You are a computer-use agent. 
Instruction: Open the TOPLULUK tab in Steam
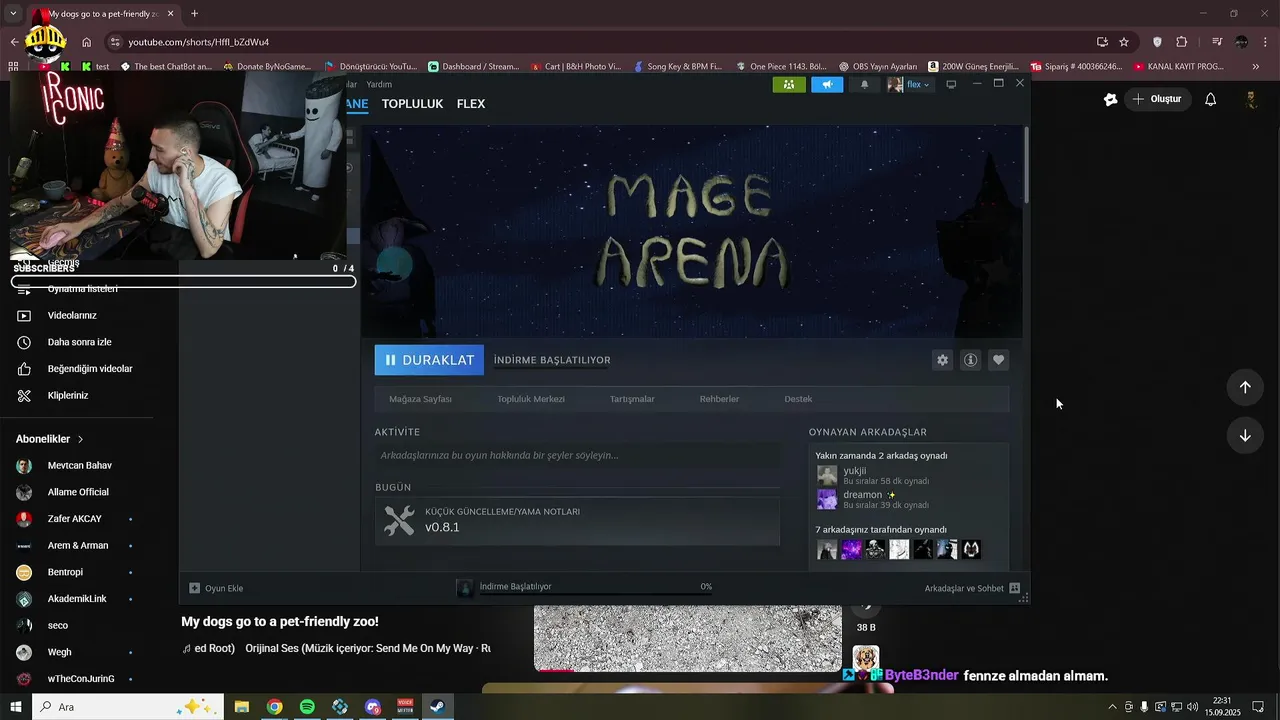click(x=412, y=104)
